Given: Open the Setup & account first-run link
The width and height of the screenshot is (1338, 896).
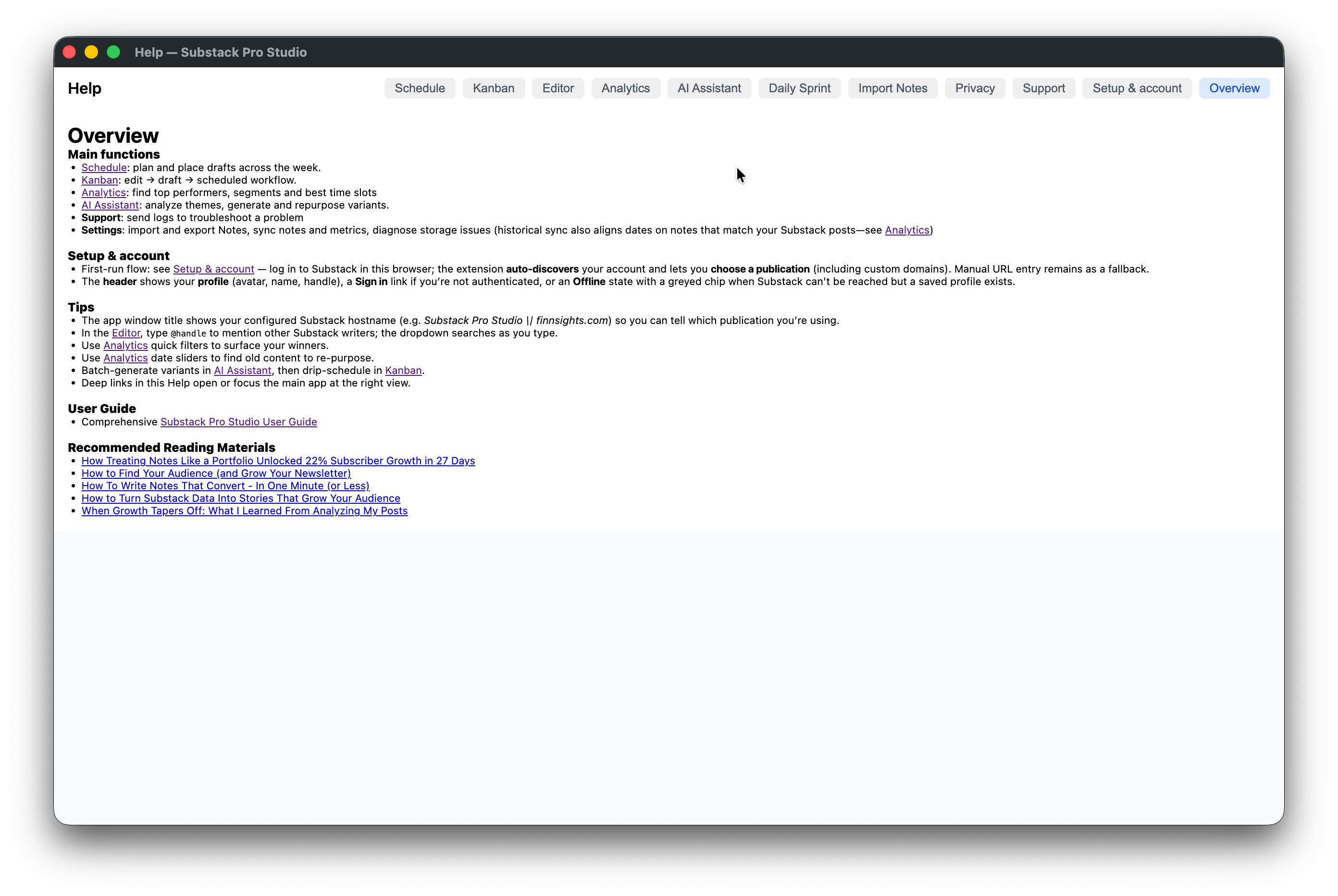Looking at the screenshot, I should [214, 269].
